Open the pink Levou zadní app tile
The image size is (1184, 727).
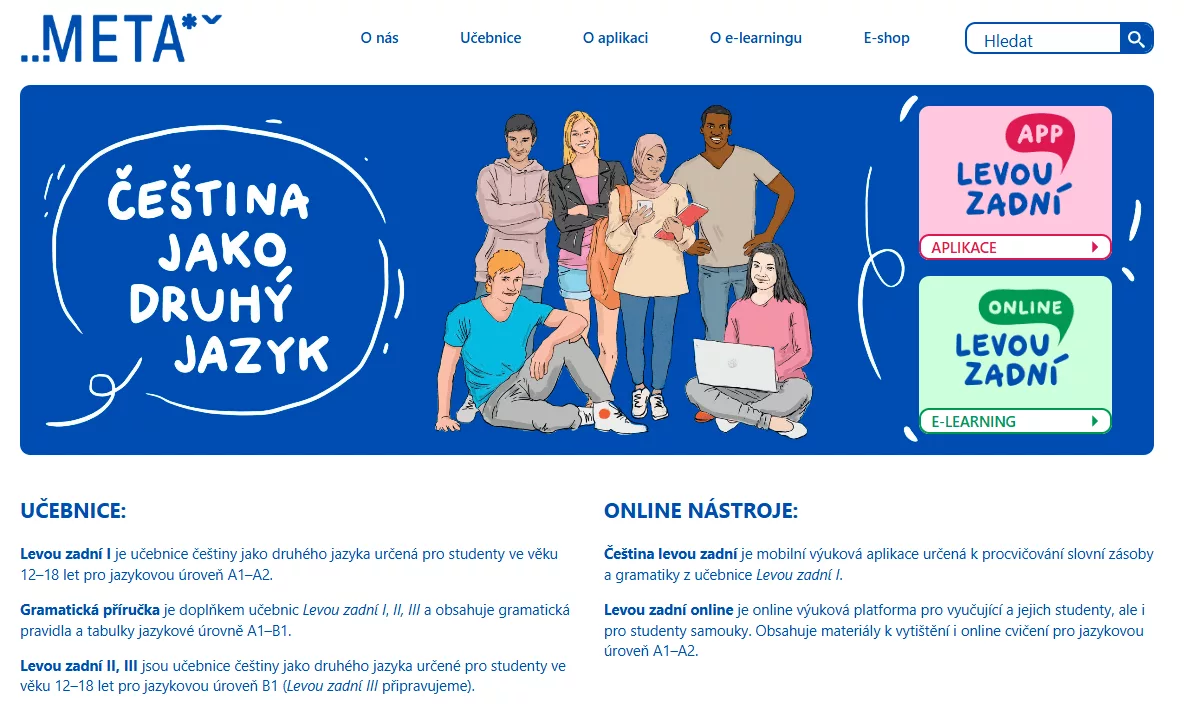[1015, 183]
